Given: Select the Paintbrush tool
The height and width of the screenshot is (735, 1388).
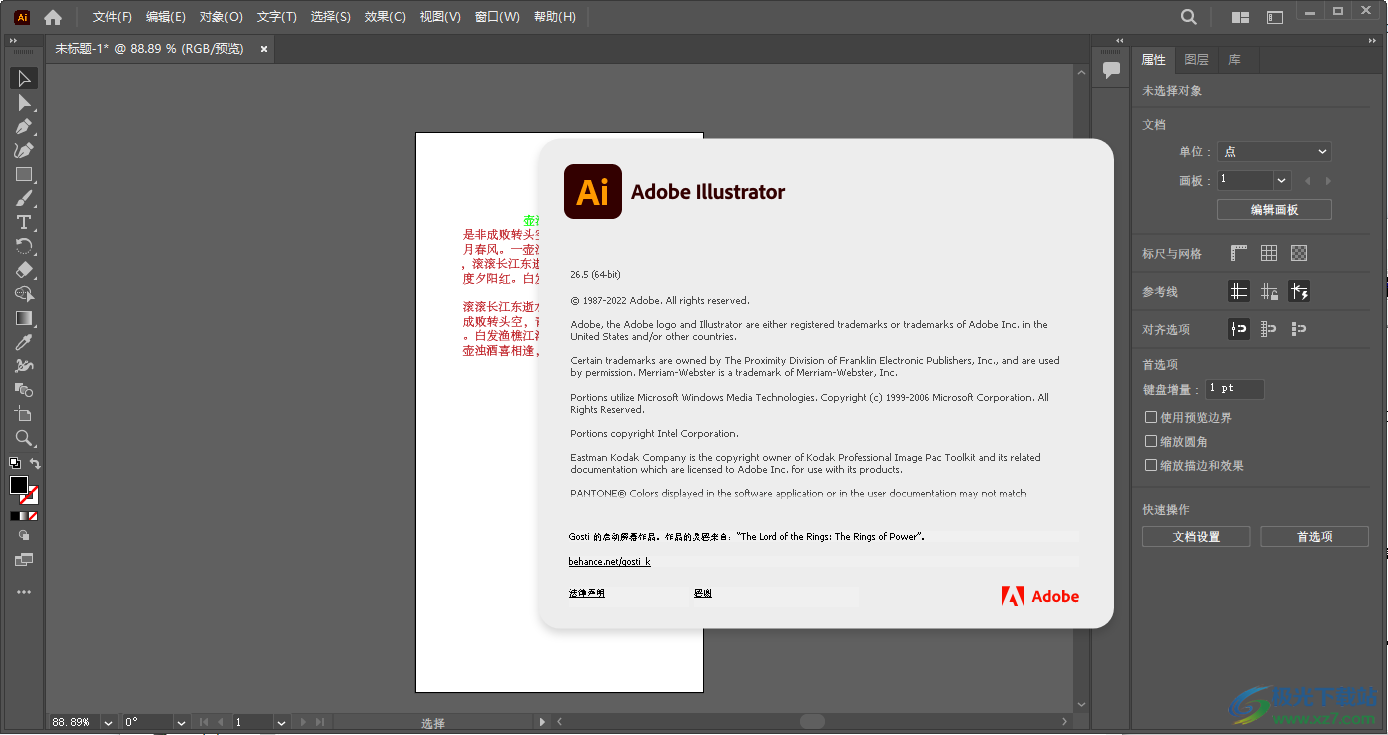Looking at the screenshot, I should point(24,198).
